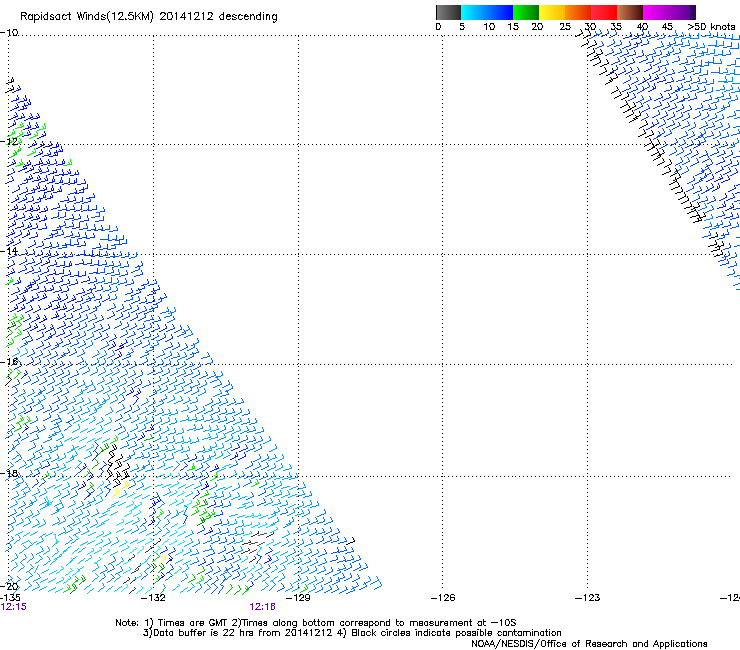The width and height of the screenshot is (740, 650).
Task: Click the '20141212 descending' title text
Action: coord(219,17)
